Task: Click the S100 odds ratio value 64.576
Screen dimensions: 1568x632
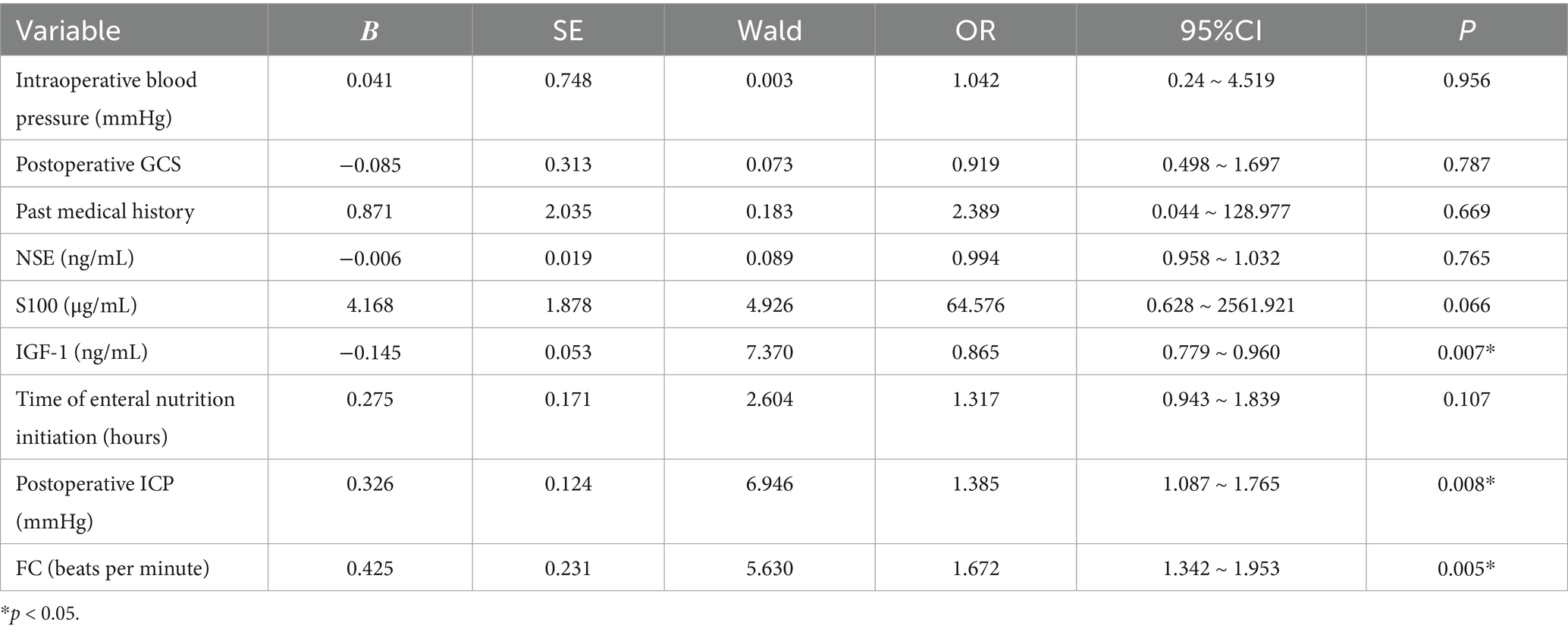Action: pyautogui.click(x=975, y=305)
